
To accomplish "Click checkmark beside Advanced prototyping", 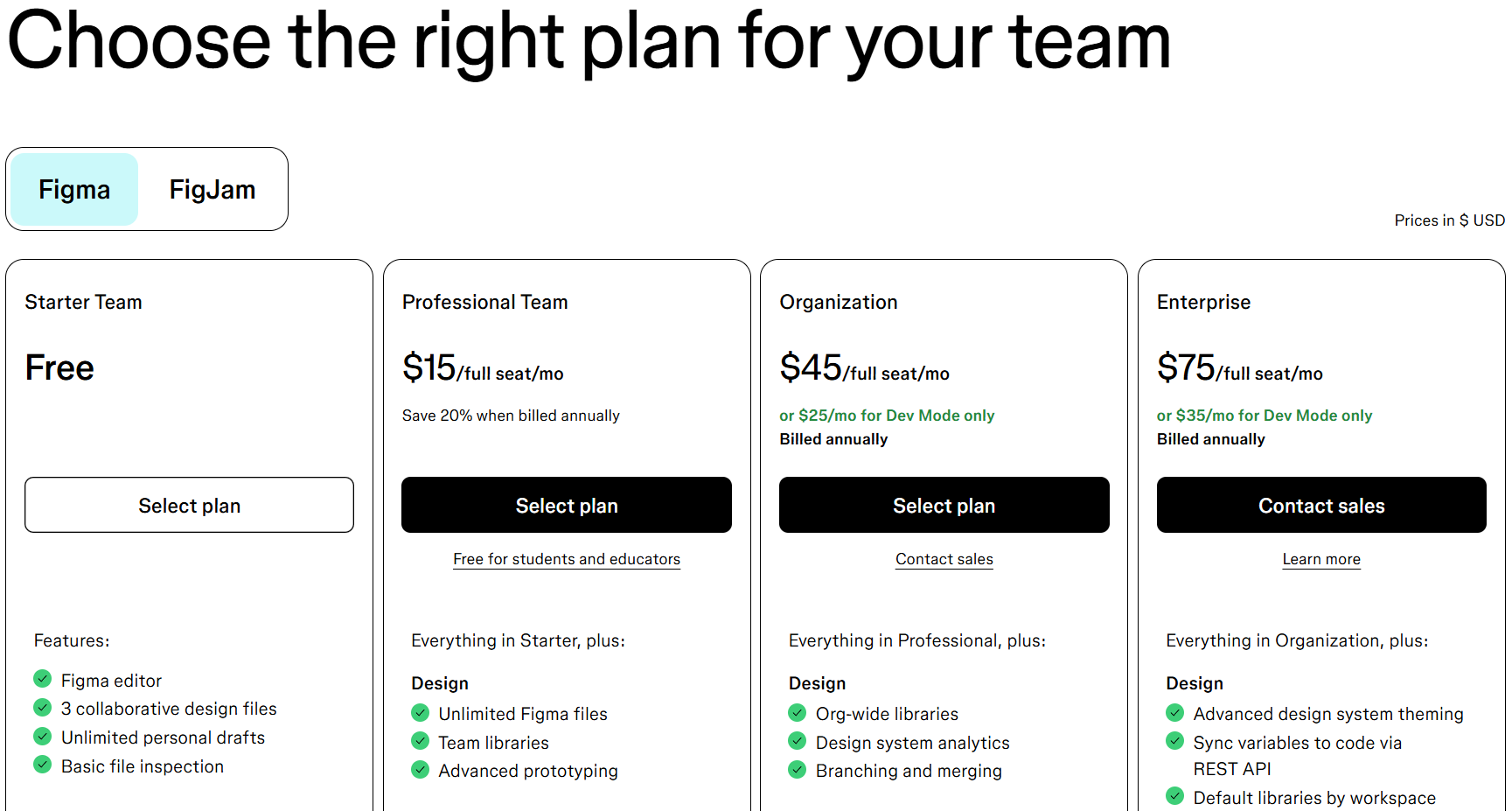I will (x=421, y=770).
